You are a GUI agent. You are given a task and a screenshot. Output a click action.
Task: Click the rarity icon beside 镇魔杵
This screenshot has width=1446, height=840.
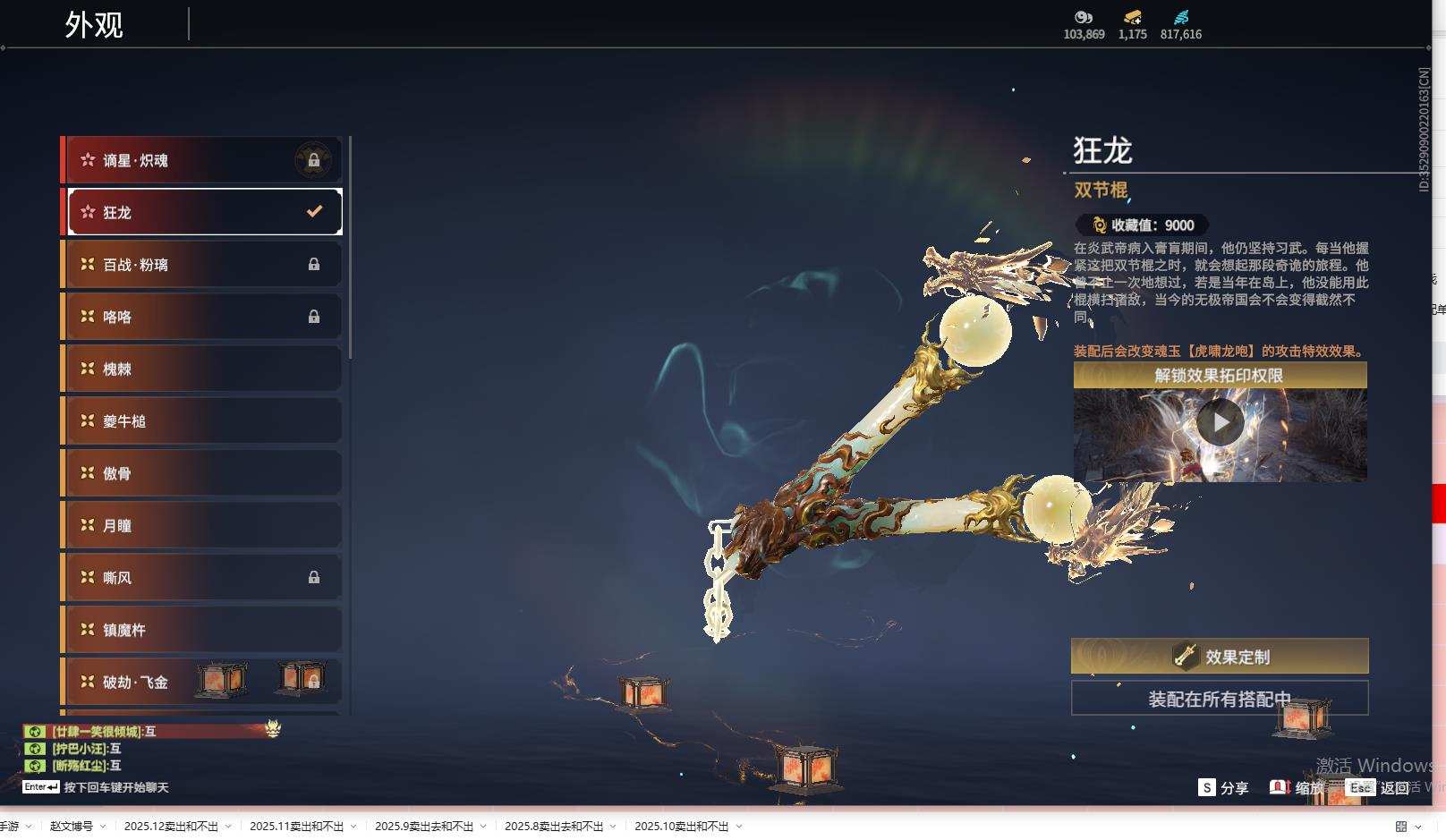(88, 629)
